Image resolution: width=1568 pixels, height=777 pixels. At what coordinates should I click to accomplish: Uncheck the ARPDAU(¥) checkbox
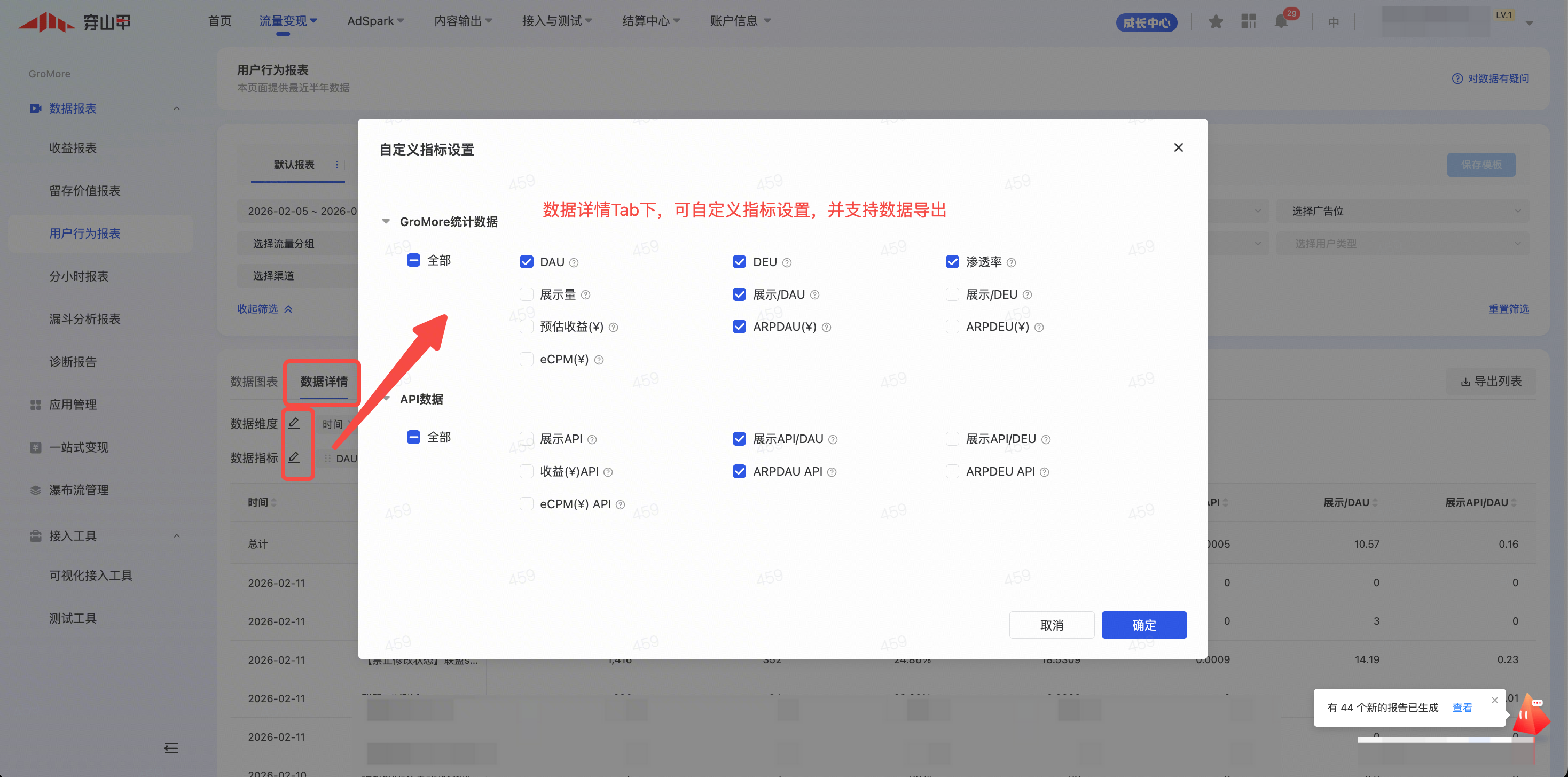(x=739, y=327)
